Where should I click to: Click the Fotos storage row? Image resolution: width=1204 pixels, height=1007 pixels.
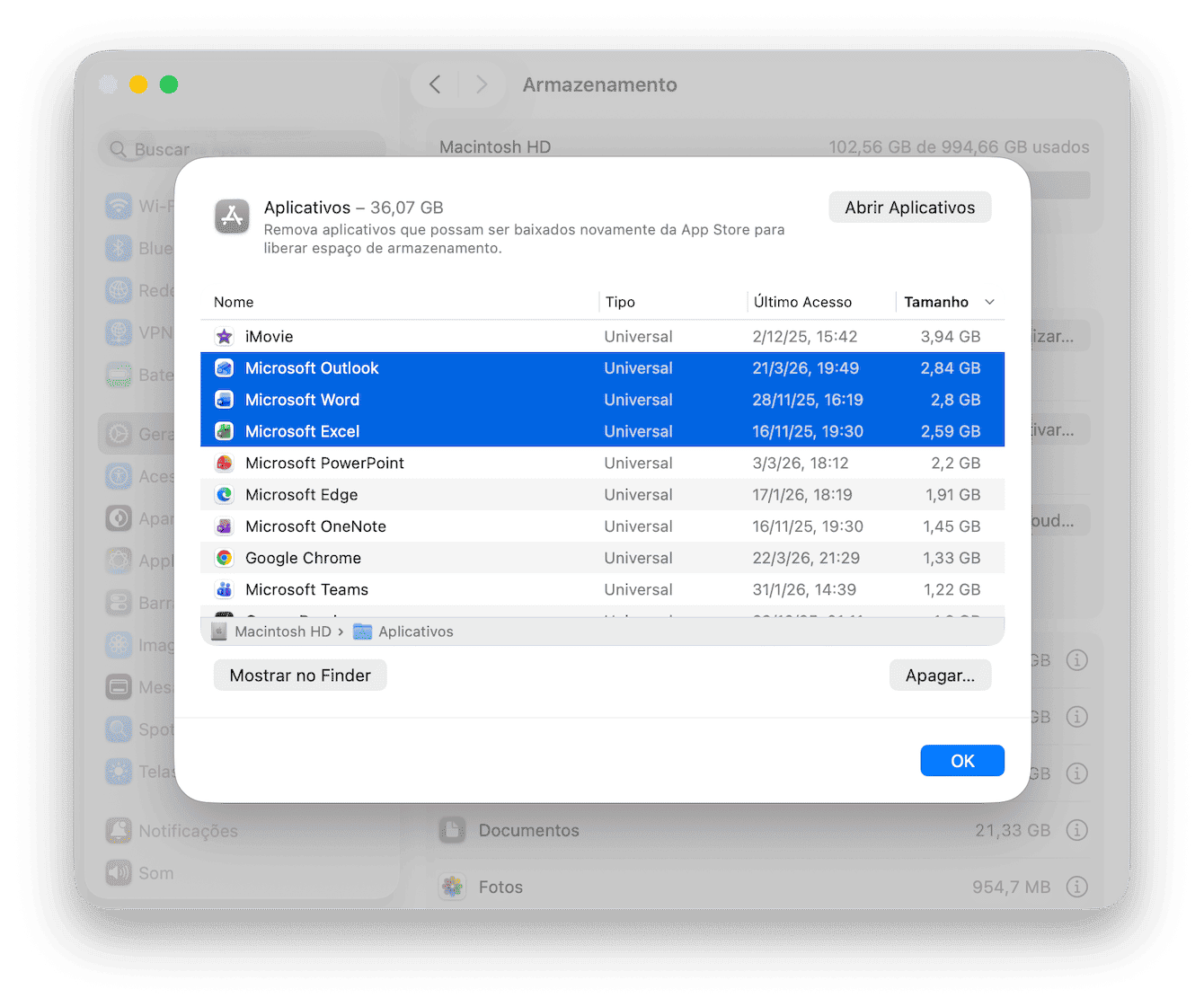pos(764,887)
